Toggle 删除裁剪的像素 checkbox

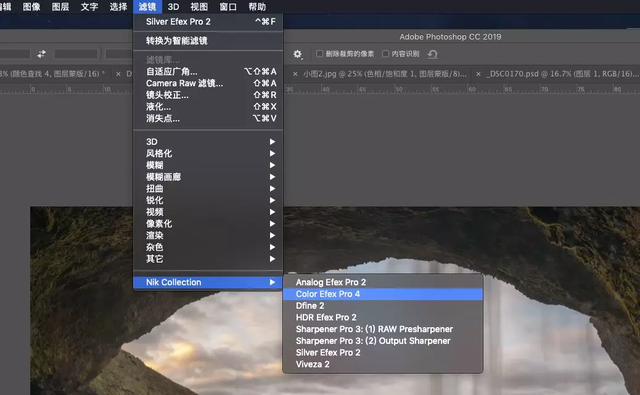coord(320,53)
